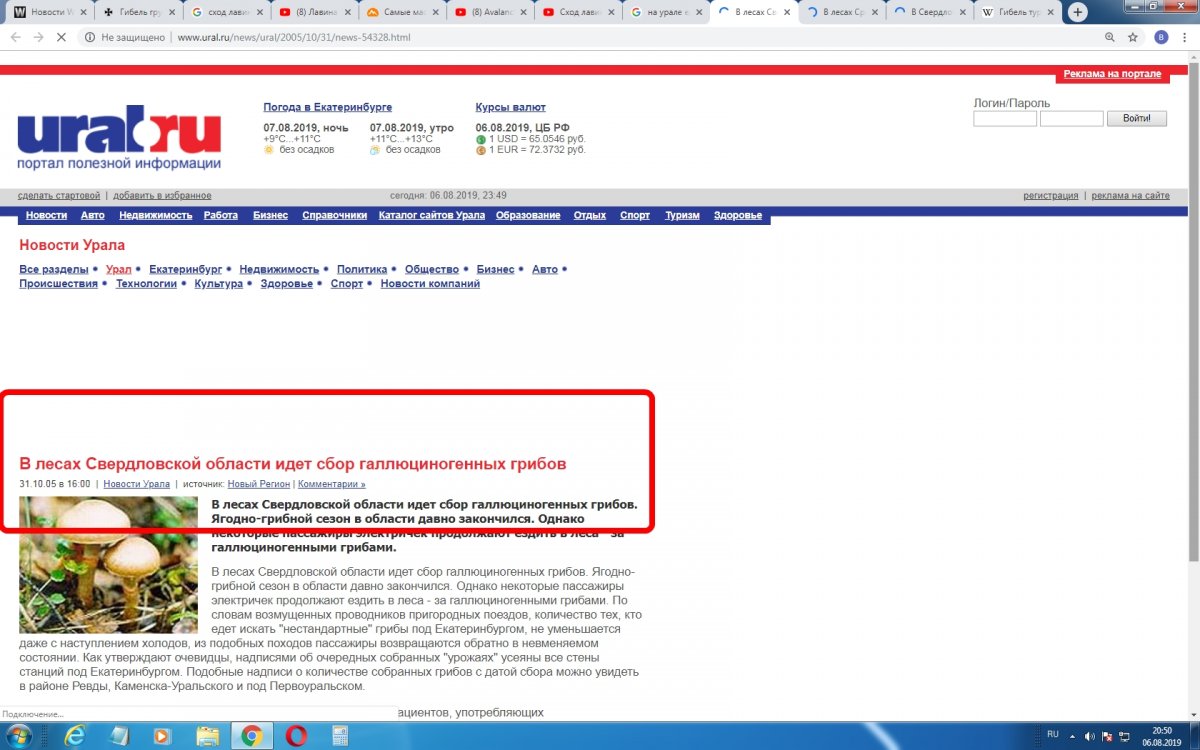Image resolution: width=1200 pixels, height=750 pixels.
Task: Click 'сделать стартовой' link
Action: 59,195
